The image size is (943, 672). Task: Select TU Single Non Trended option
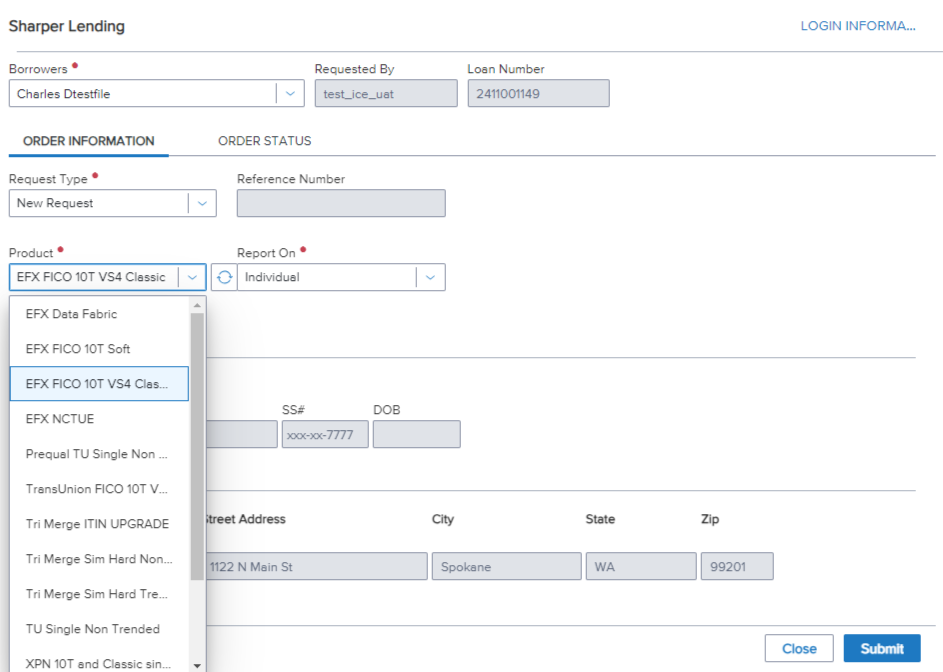(x=99, y=629)
